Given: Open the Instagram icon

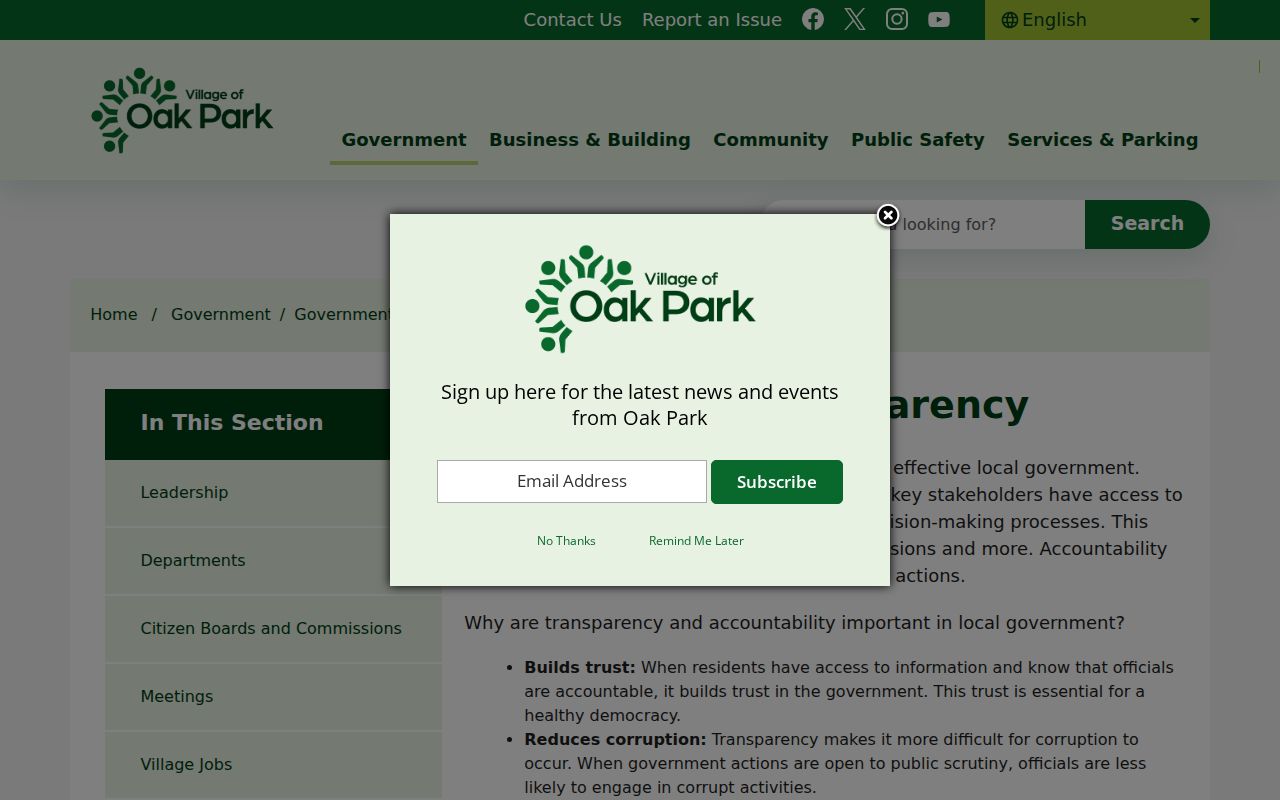Looking at the screenshot, I should click(897, 20).
